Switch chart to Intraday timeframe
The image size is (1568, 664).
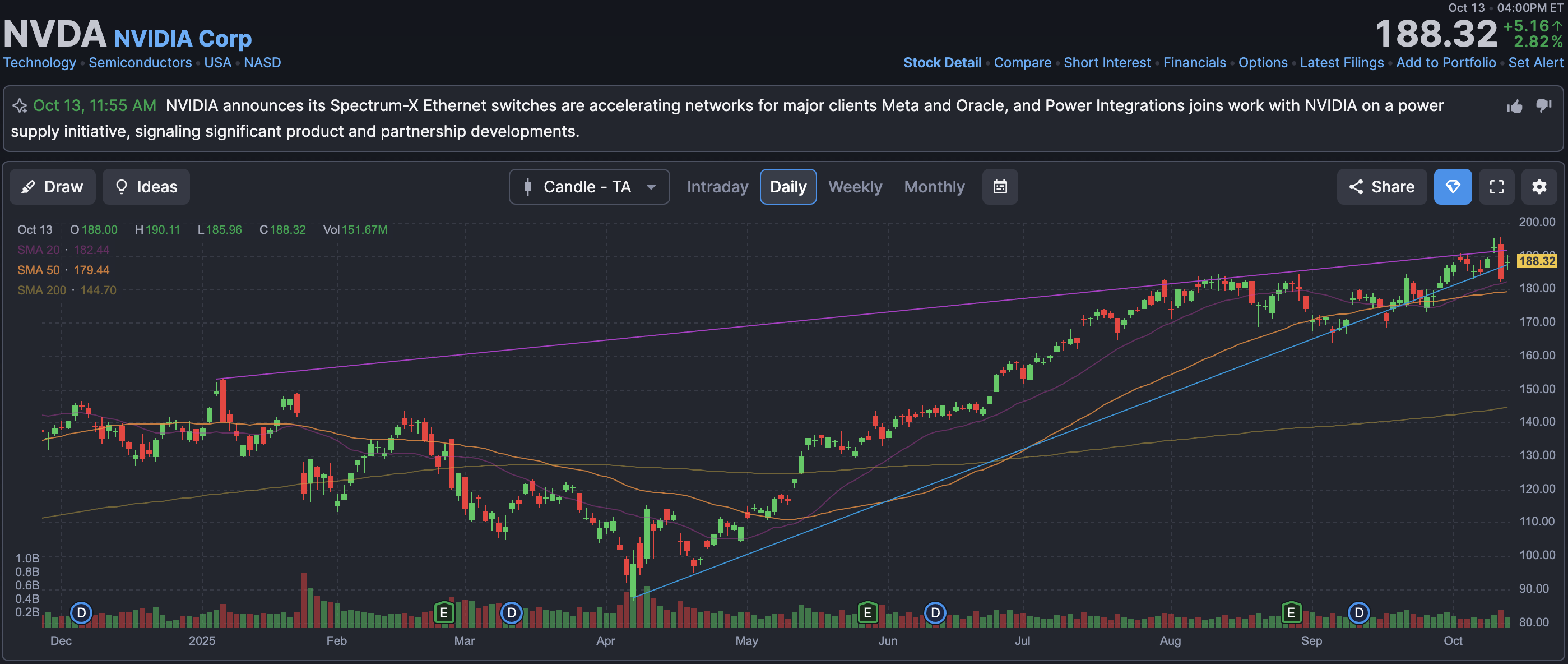pyautogui.click(x=717, y=187)
